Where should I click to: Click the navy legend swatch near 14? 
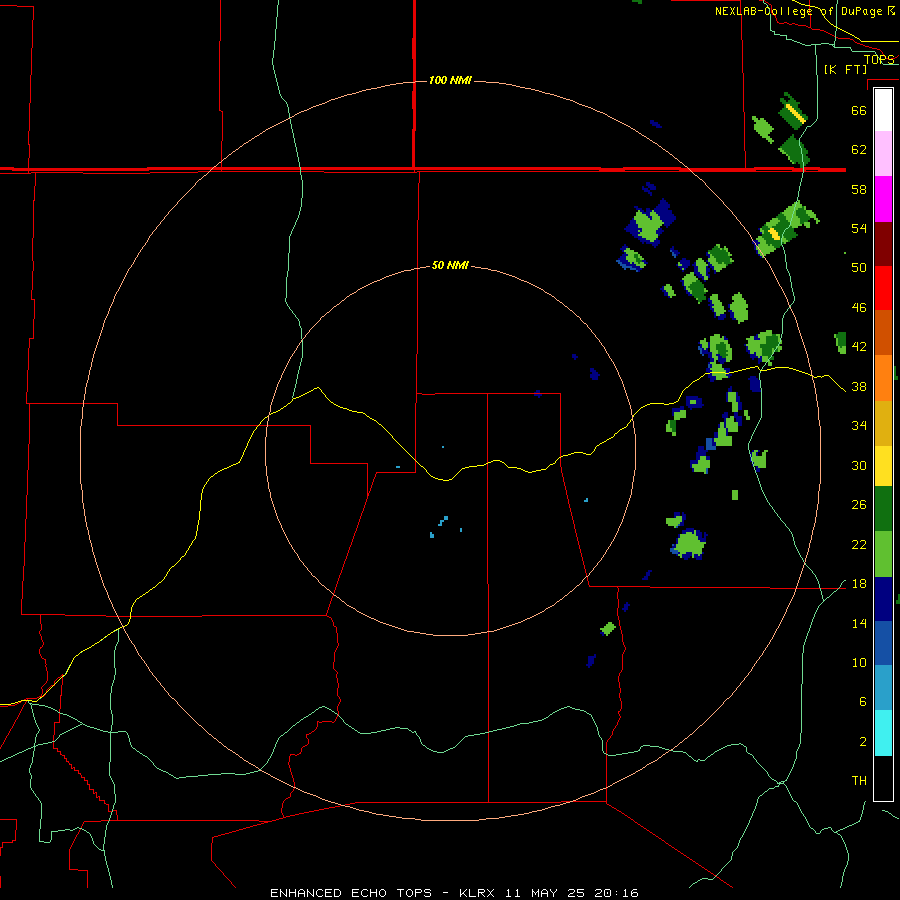[883, 599]
